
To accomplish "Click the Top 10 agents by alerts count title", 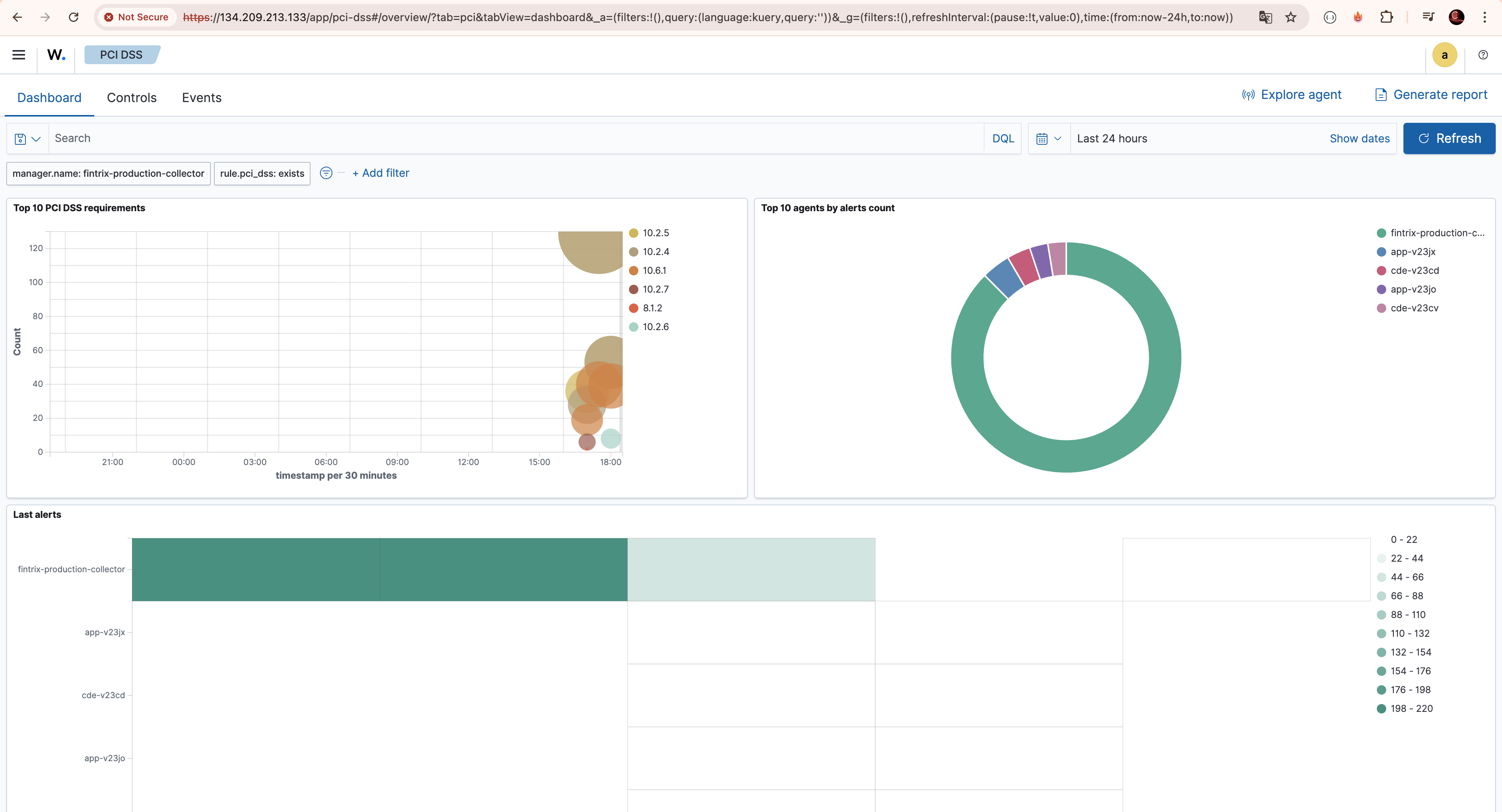I will click(x=827, y=208).
